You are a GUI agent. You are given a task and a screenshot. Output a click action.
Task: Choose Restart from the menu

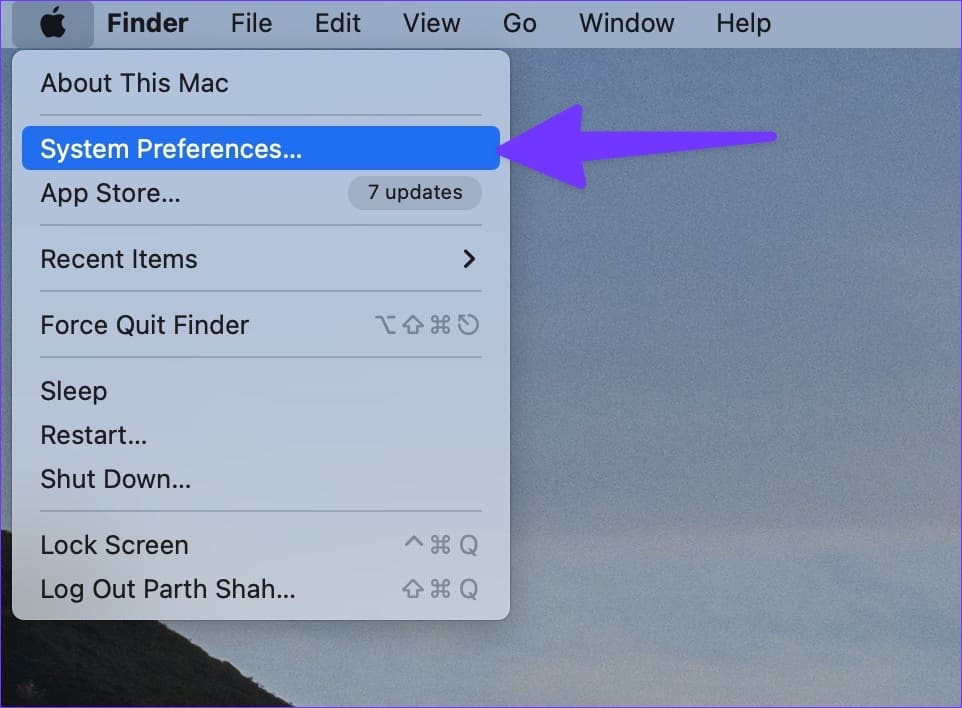point(261,435)
